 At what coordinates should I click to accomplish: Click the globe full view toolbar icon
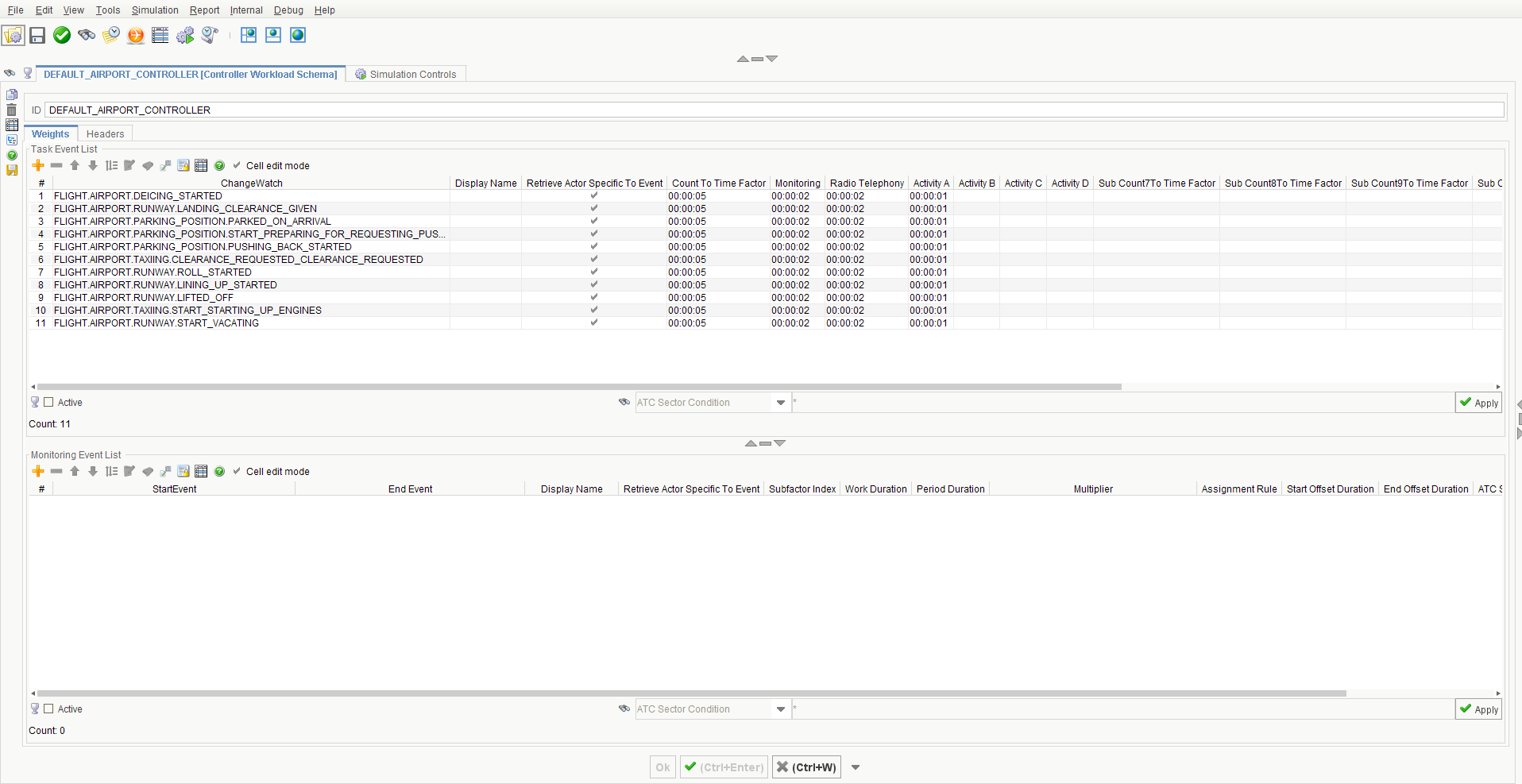click(298, 35)
